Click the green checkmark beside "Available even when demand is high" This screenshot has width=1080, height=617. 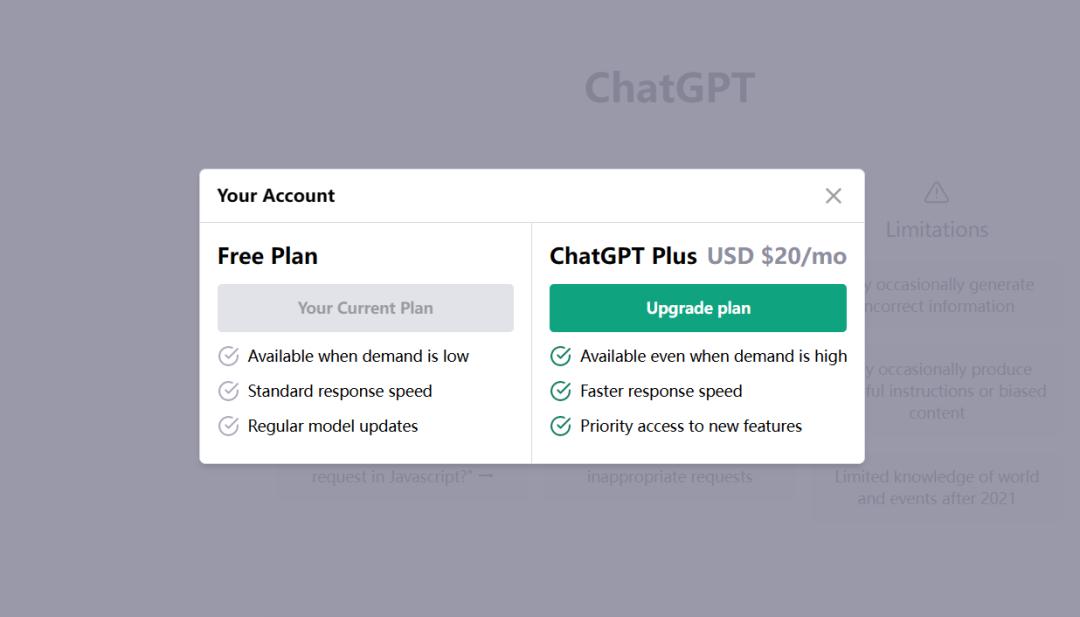tap(561, 356)
